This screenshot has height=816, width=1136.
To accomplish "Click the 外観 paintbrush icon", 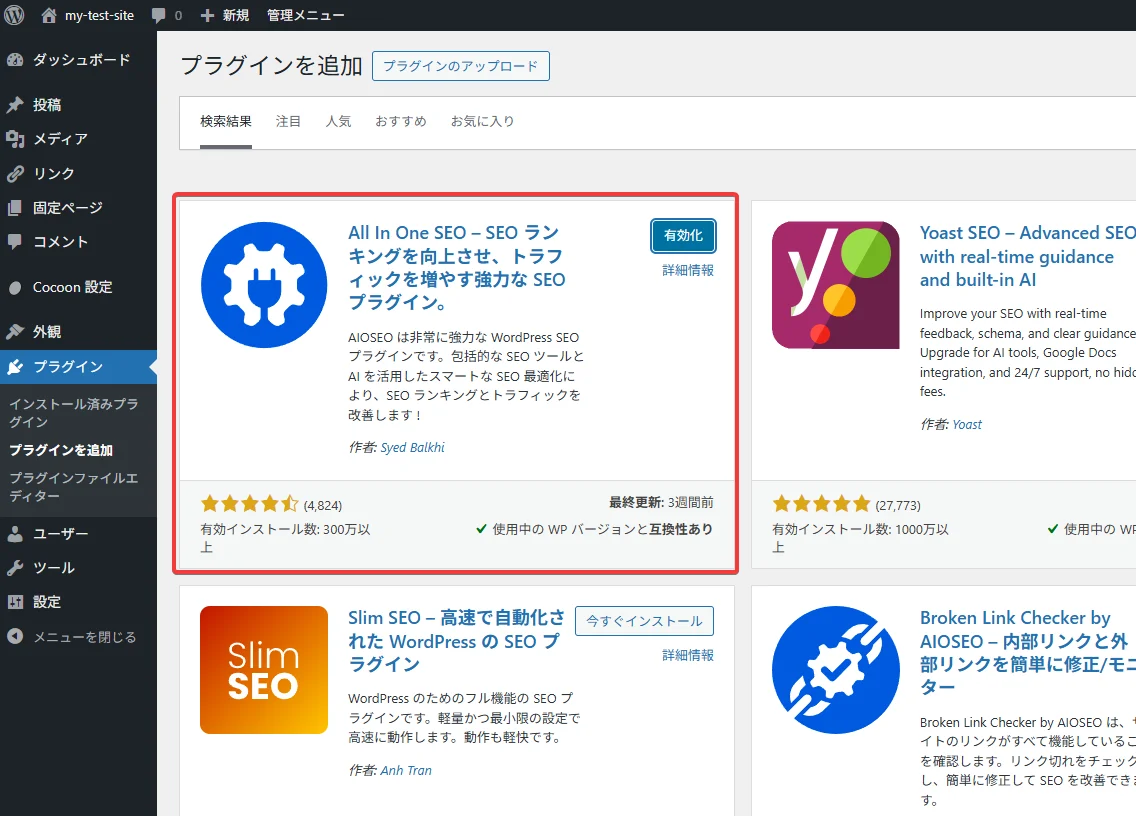I will [x=15, y=332].
